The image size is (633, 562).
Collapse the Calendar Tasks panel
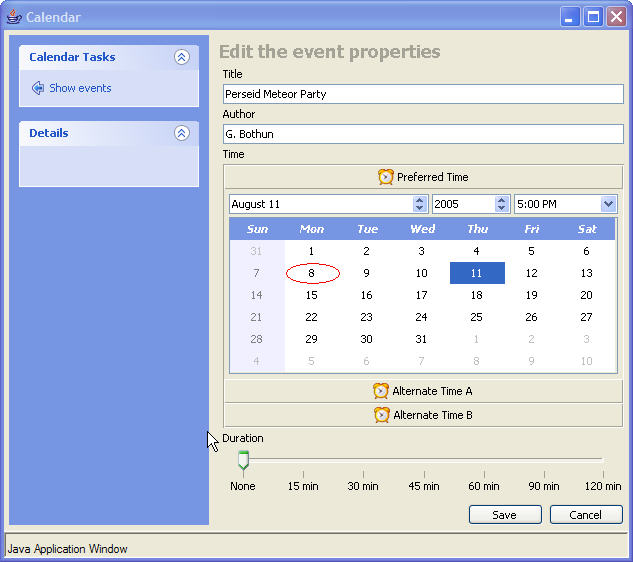pyautogui.click(x=182, y=57)
